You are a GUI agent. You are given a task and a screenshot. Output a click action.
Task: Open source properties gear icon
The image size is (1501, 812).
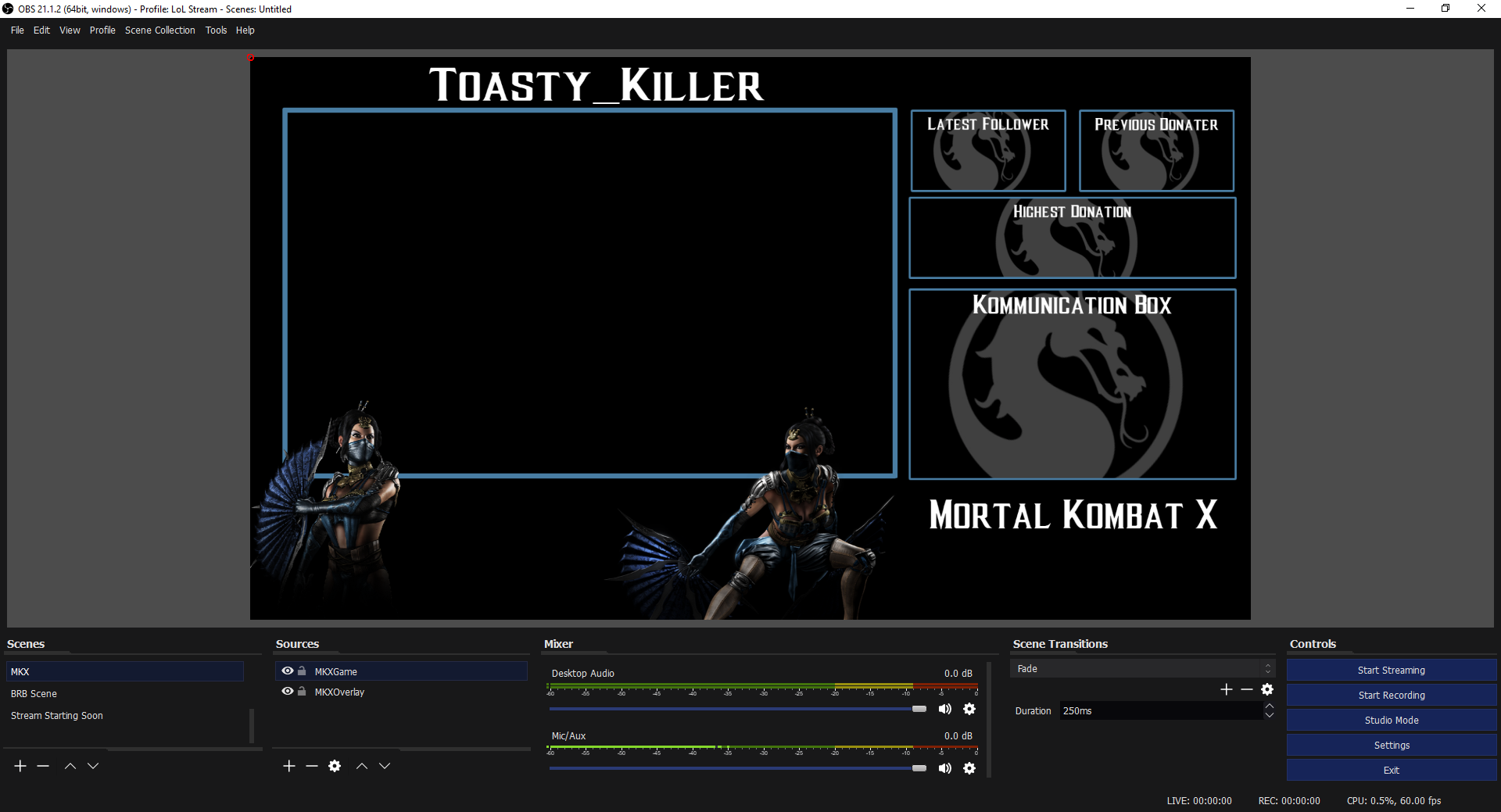(x=335, y=766)
